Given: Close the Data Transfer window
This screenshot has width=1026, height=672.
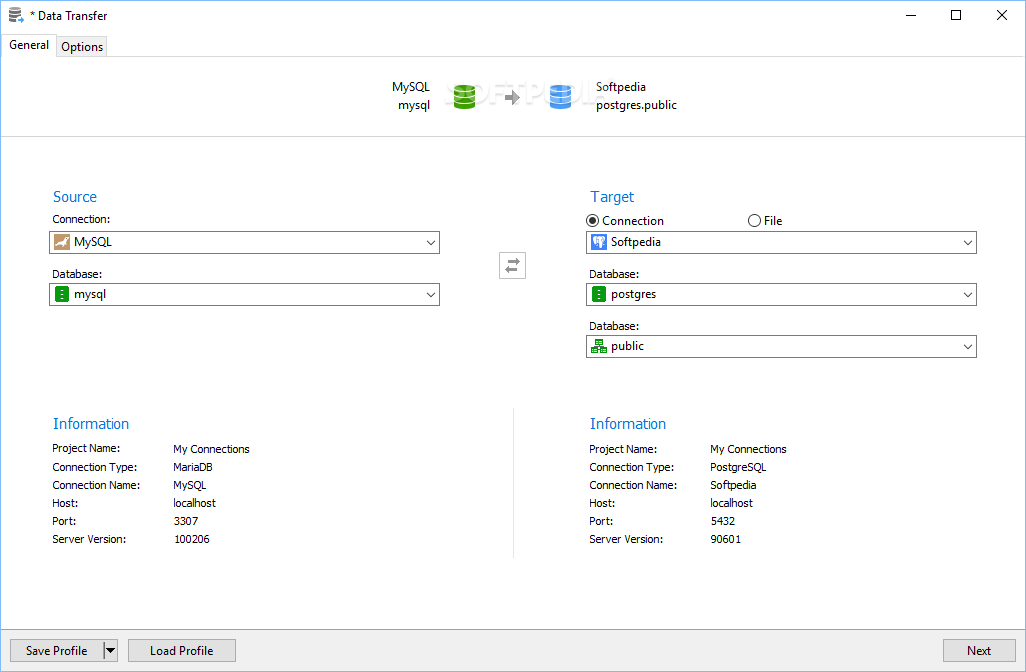Looking at the screenshot, I should coord(1002,15).
